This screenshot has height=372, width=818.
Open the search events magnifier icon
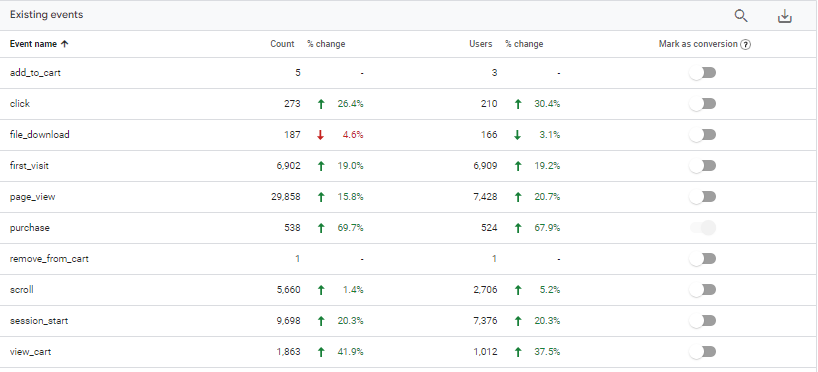[x=741, y=16]
